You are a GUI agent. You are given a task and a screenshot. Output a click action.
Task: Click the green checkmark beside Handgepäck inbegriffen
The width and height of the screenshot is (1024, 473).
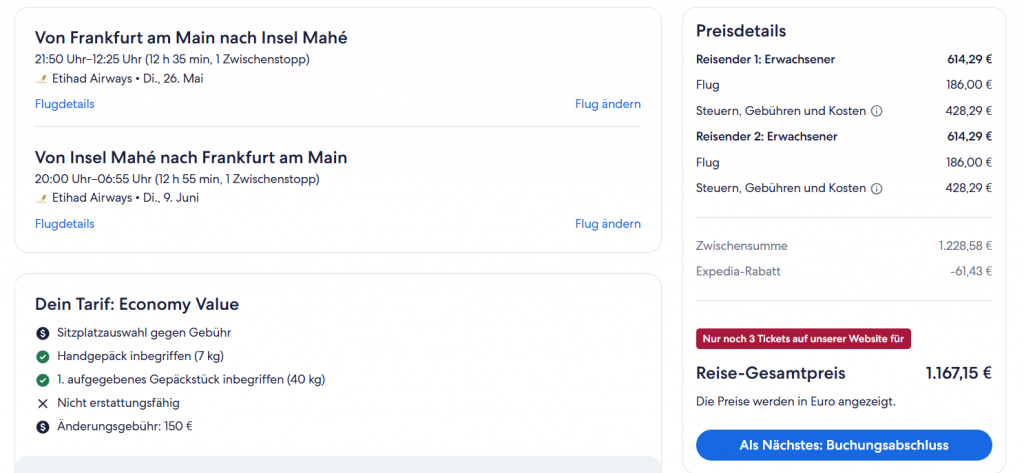(x=42, y=356)
